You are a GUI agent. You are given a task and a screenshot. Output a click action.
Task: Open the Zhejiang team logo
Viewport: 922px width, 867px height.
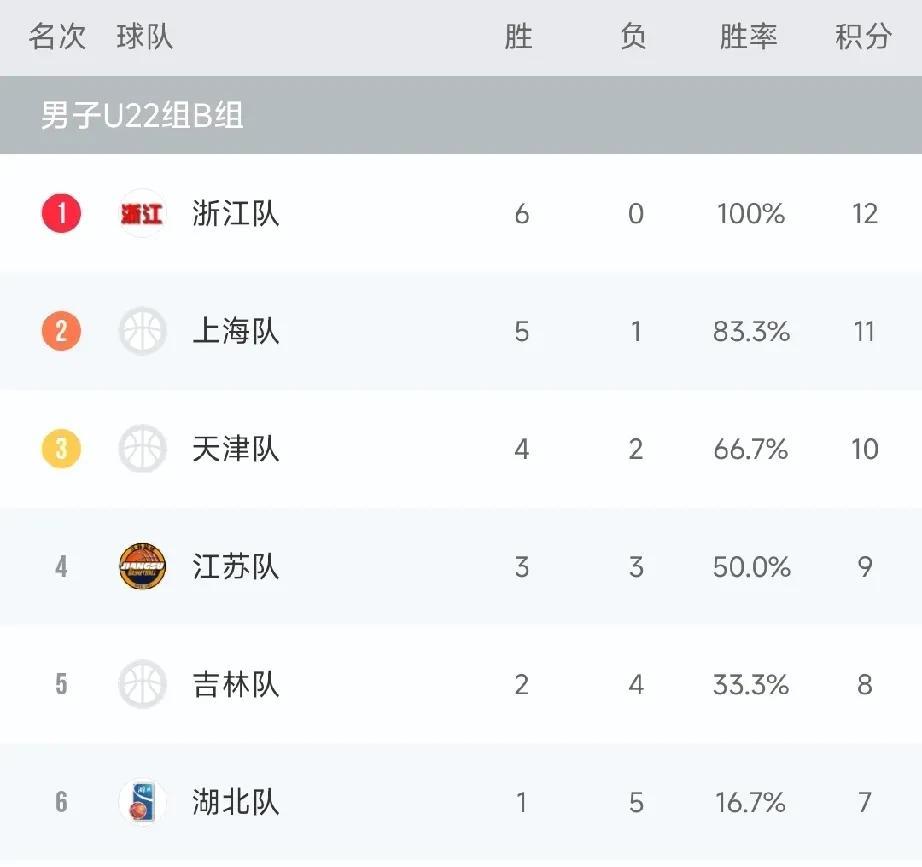click(x=142, y=213)
